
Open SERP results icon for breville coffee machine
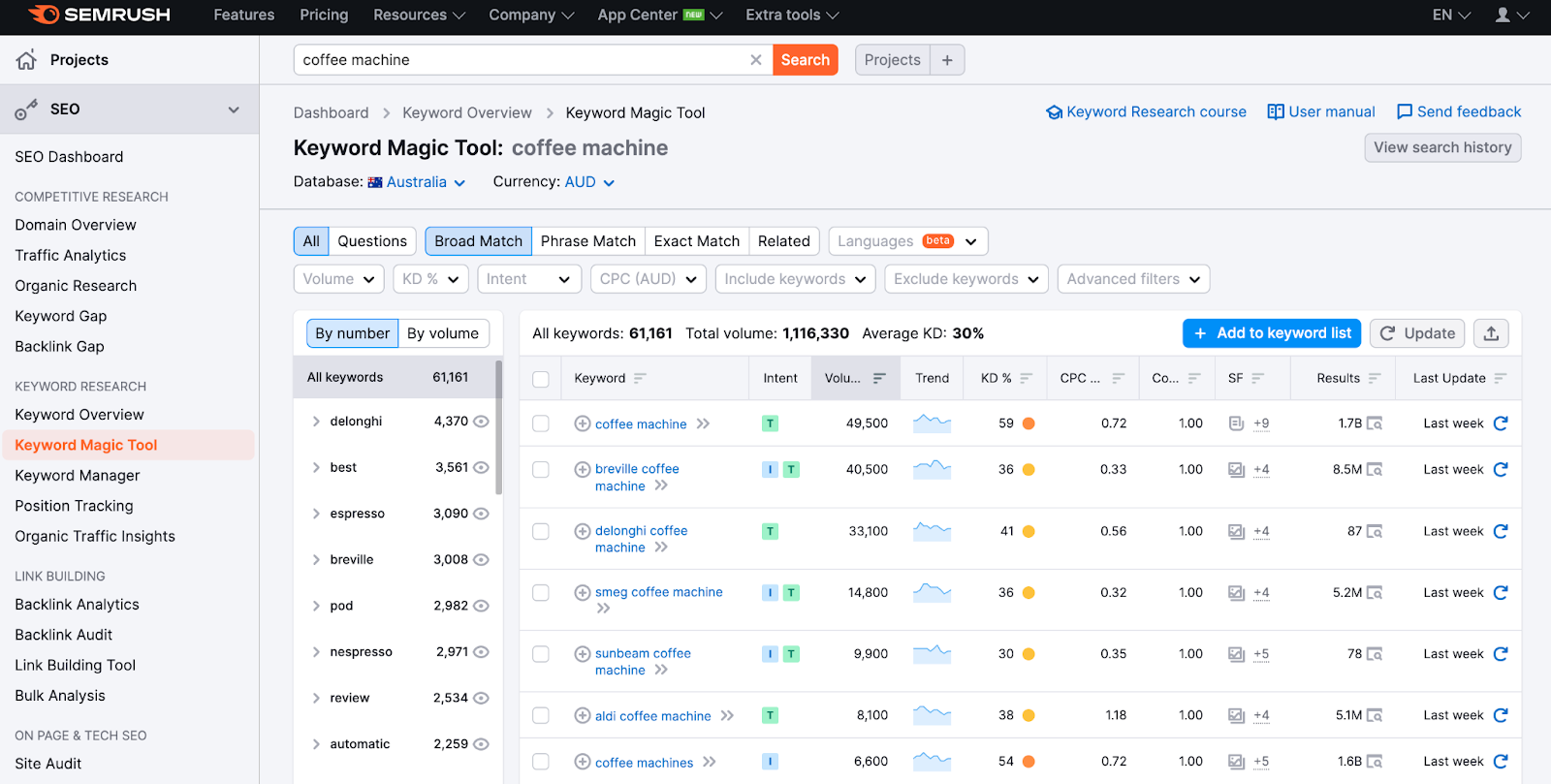(1375, 470)
